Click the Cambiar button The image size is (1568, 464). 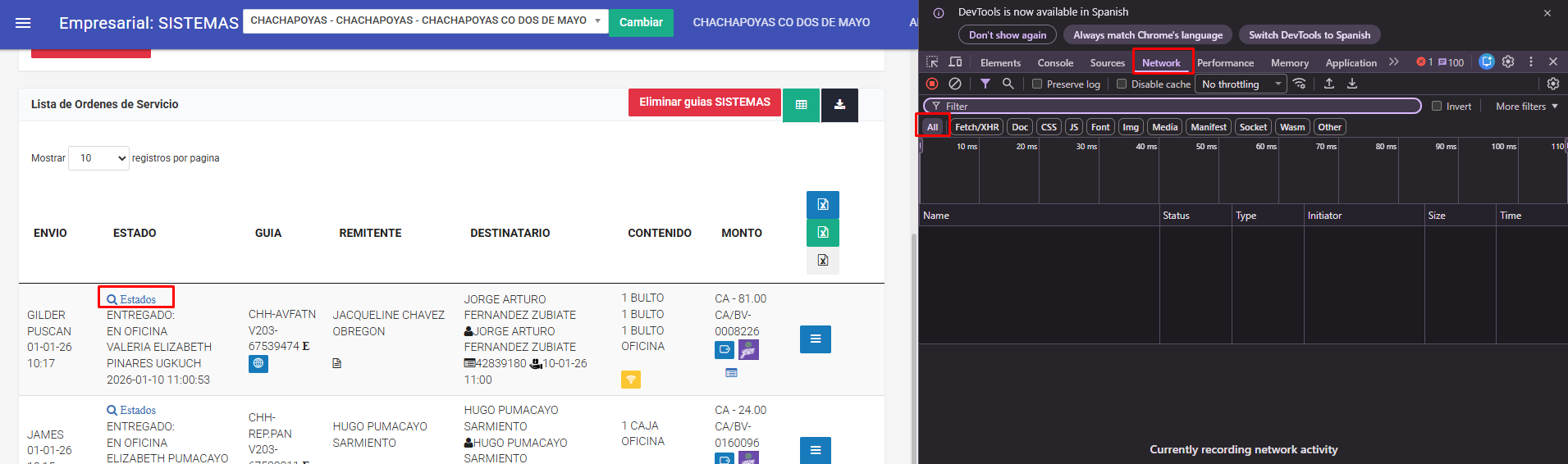(x=641, y=23)
